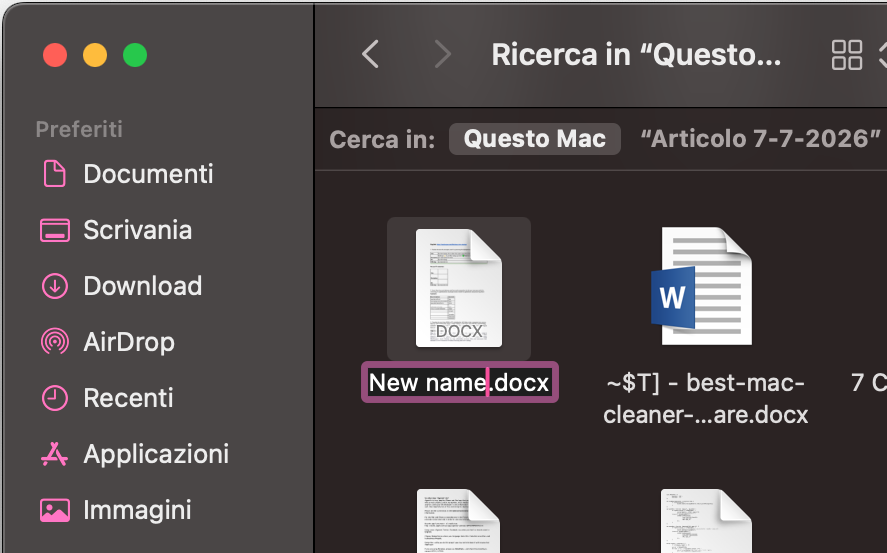Click the Applicazioni icon
The width and height of the screenshot is (887, 553).
click(x=55, y=454)
